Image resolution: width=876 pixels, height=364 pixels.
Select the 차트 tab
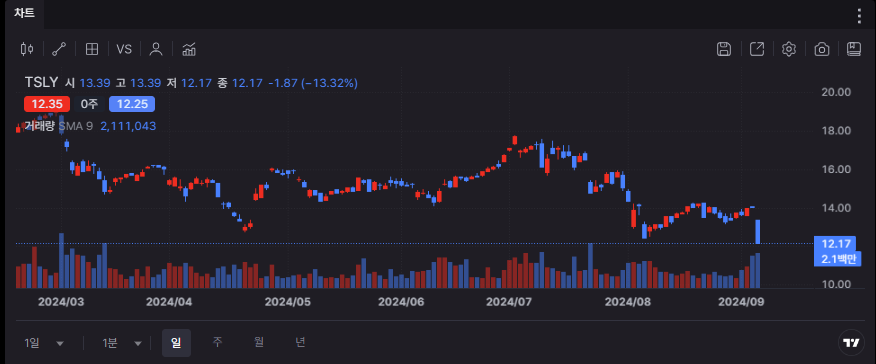pyautogui.click(x=25, y=13)
